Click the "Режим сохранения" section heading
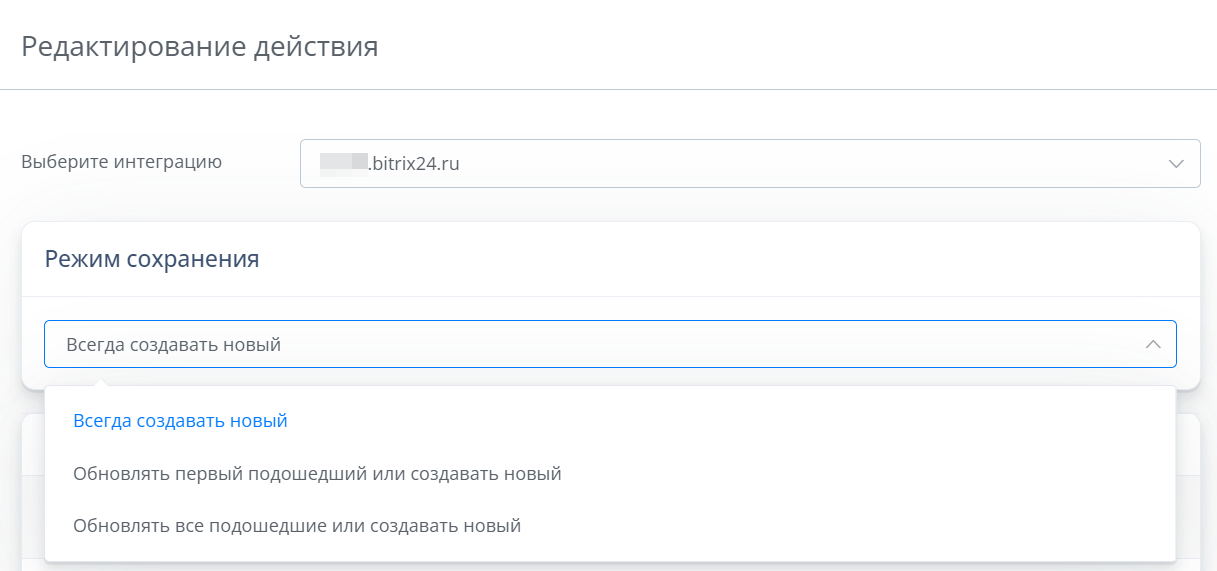Screen dimensions: 1217x571 tap(152, 259)
